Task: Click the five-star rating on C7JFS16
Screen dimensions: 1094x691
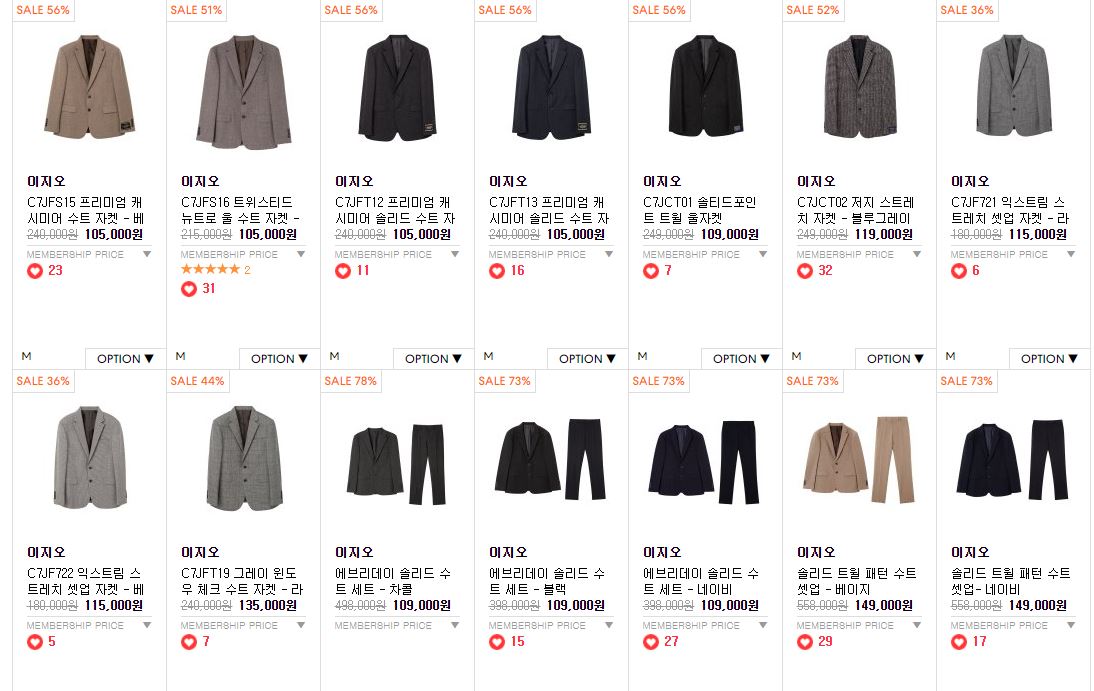Action: 210,269
